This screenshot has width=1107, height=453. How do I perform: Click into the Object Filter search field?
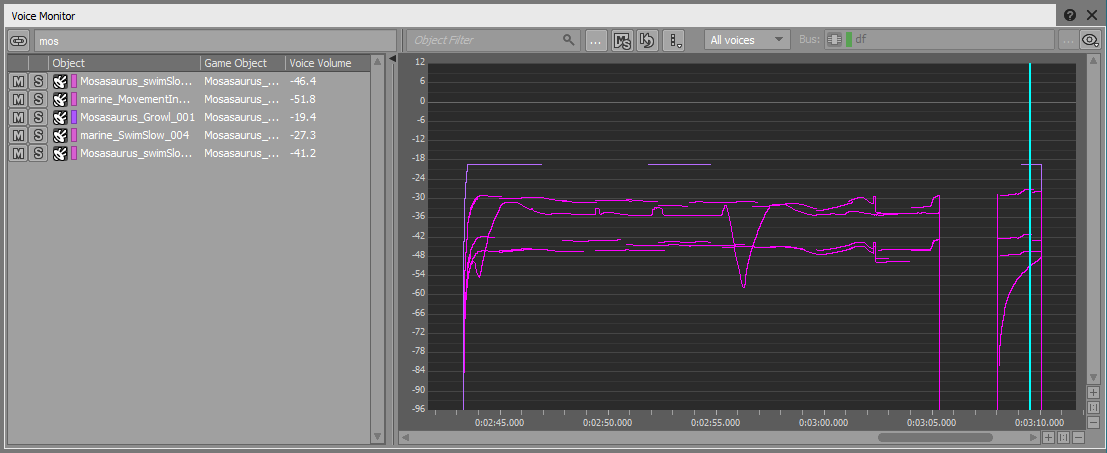pyautogui.click(x=493, y=40)
